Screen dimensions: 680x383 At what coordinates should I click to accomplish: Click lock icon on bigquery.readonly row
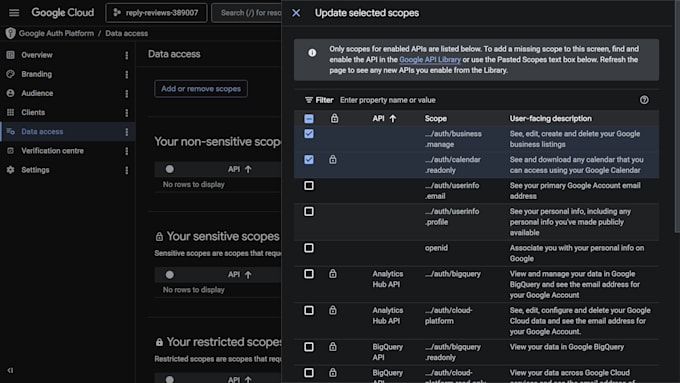[333, 346]
